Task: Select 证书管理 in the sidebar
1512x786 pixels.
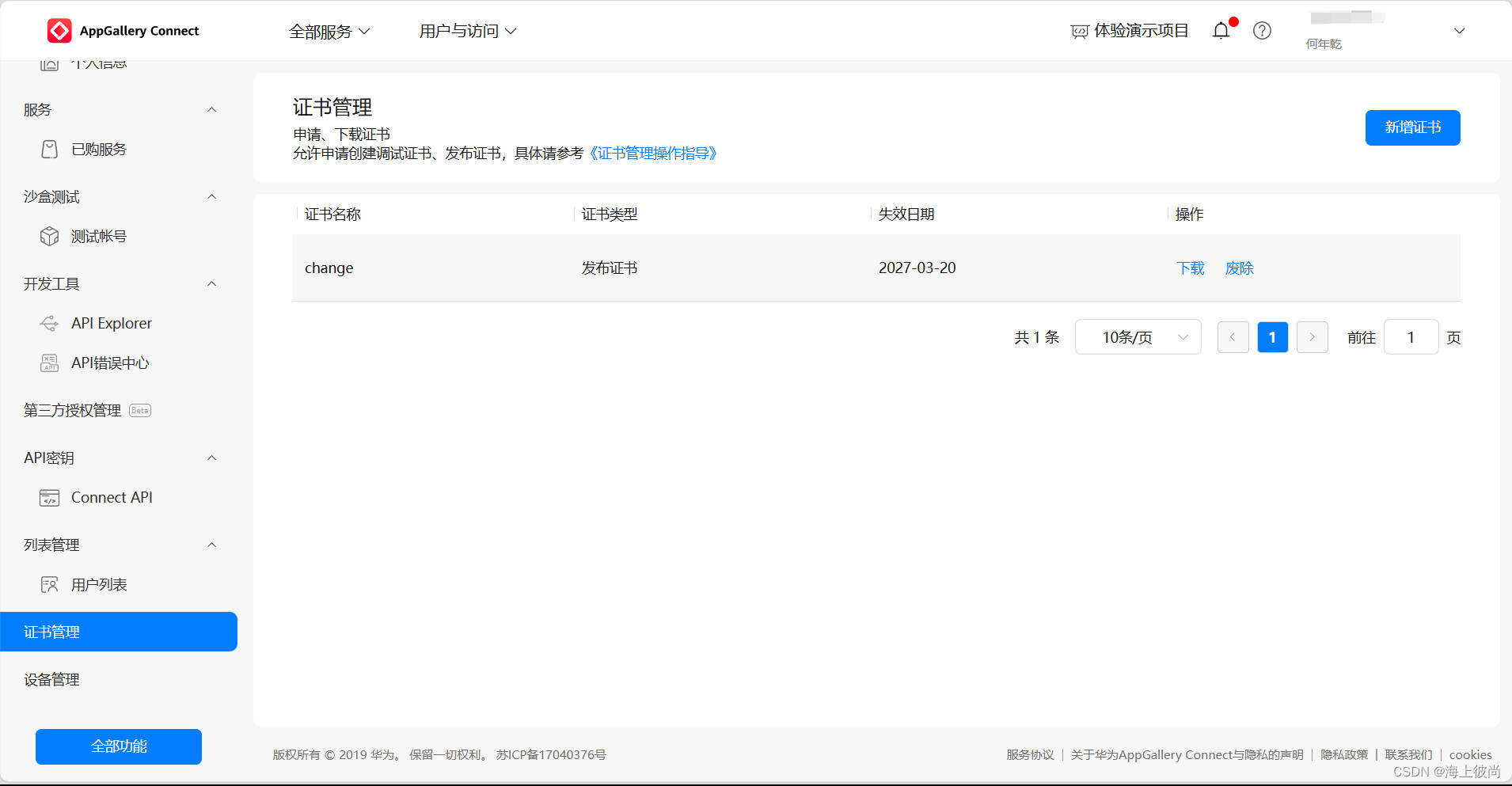Action: point(119,632)
